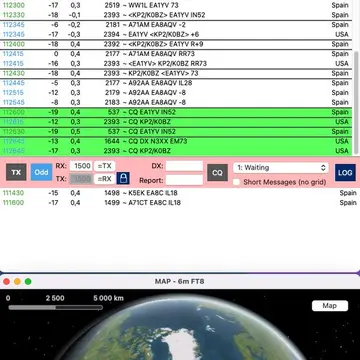
Task: Select the 'A71CT EA8C IL18' row
Action: 180,202
